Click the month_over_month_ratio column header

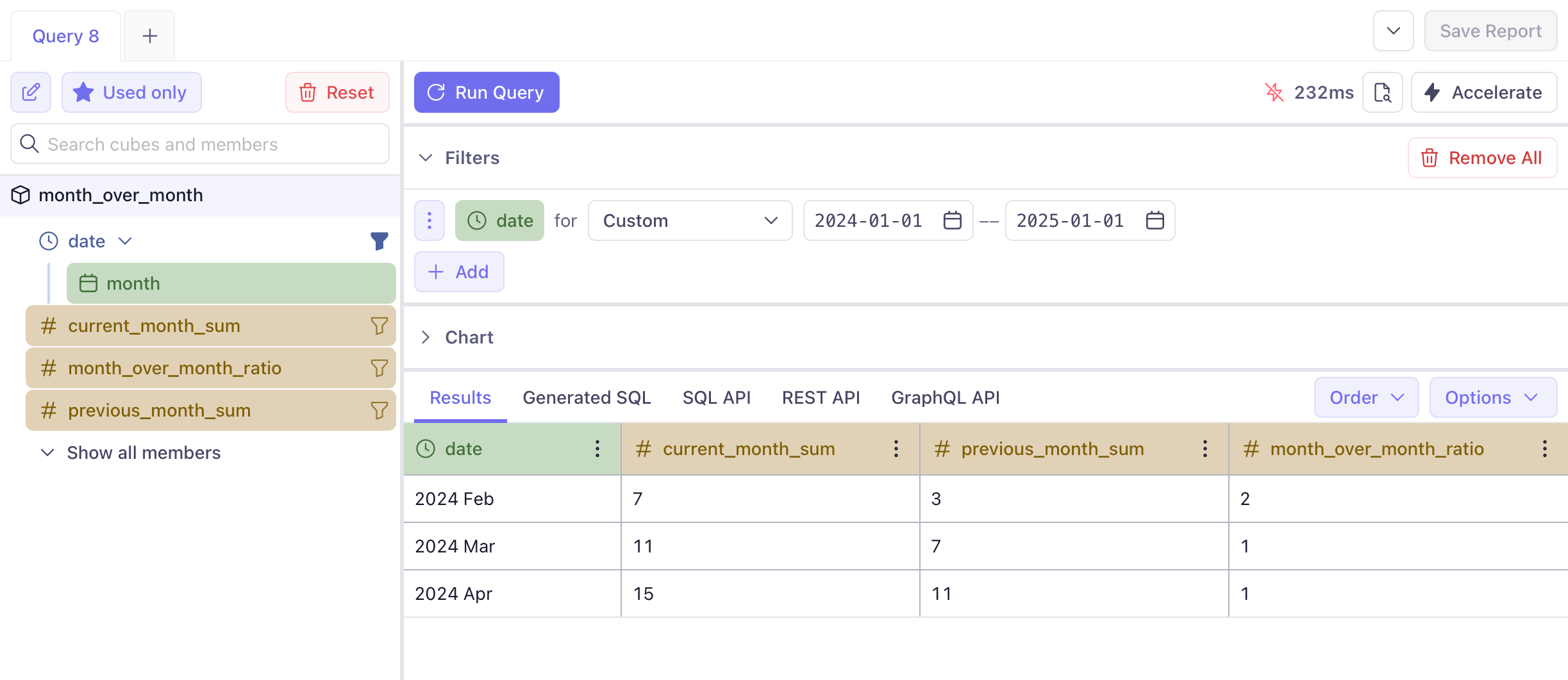tap(1399, 449)
